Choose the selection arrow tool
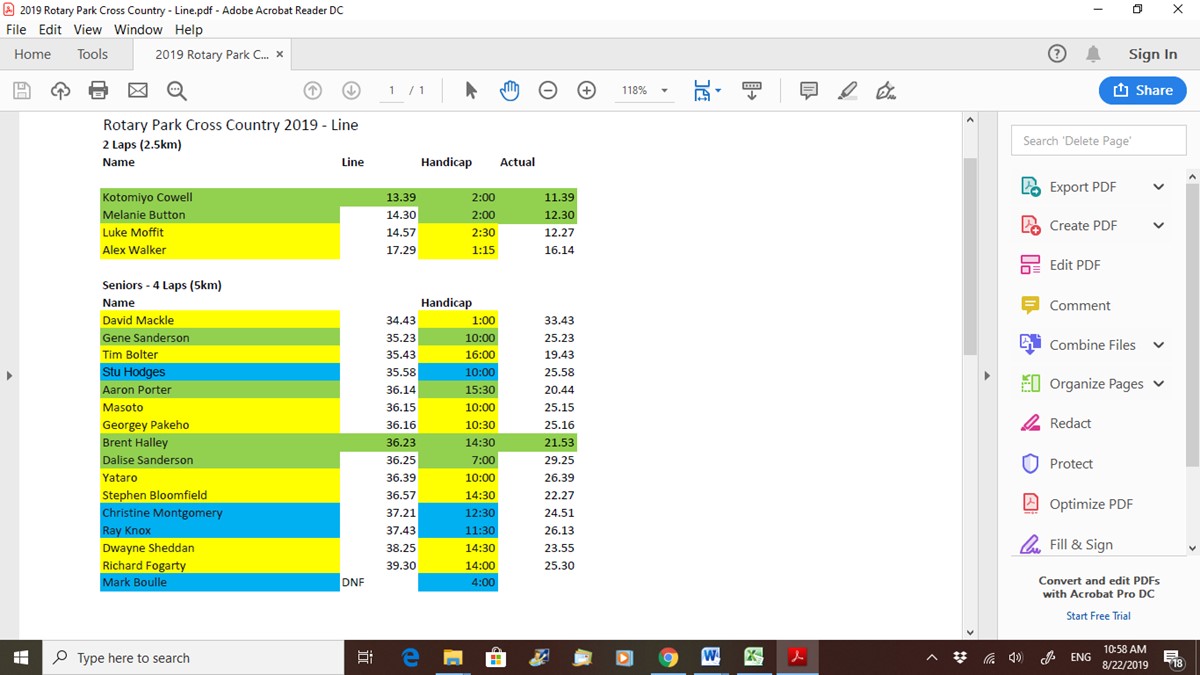 coord(471,91)
